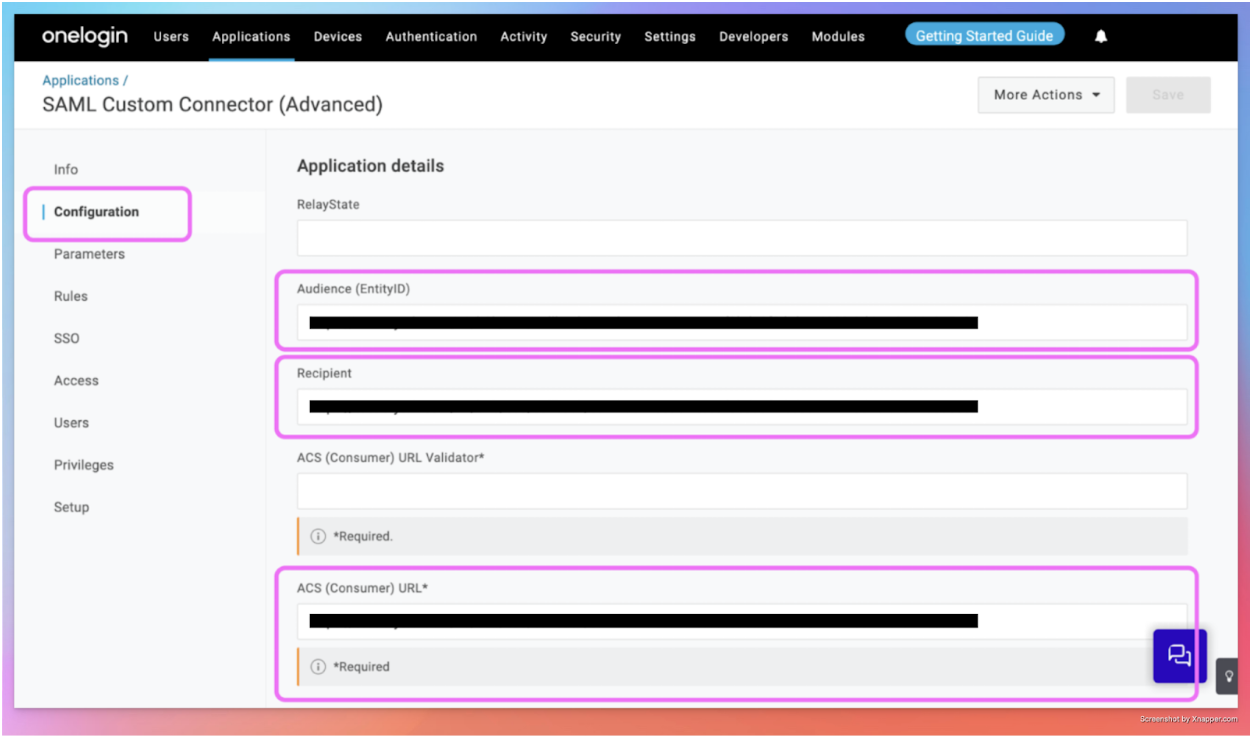1252x738 pixels.
Task: Select the Configuration sidebar tab
Action: 96,212
